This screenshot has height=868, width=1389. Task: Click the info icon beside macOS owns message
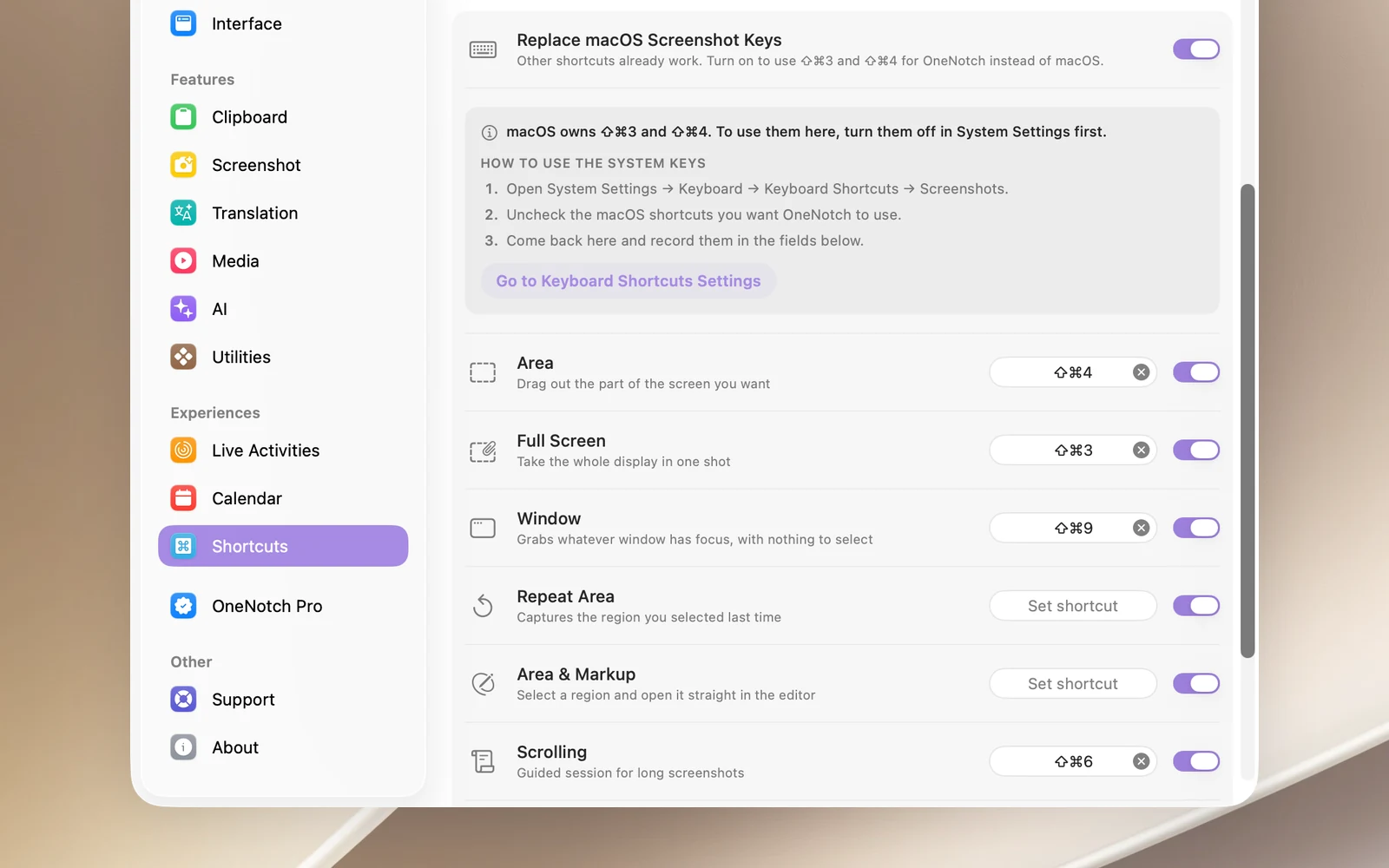tap(490, 133)
